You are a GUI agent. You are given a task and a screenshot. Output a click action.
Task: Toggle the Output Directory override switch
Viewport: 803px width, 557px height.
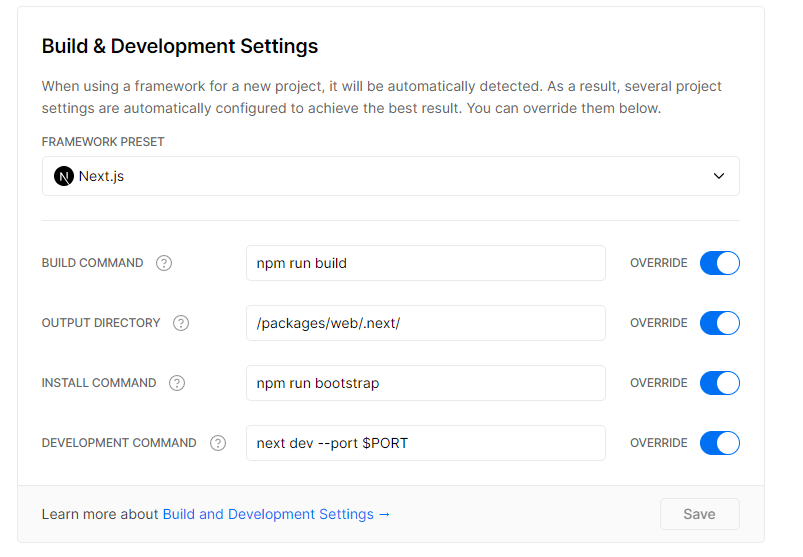point(720,323)
